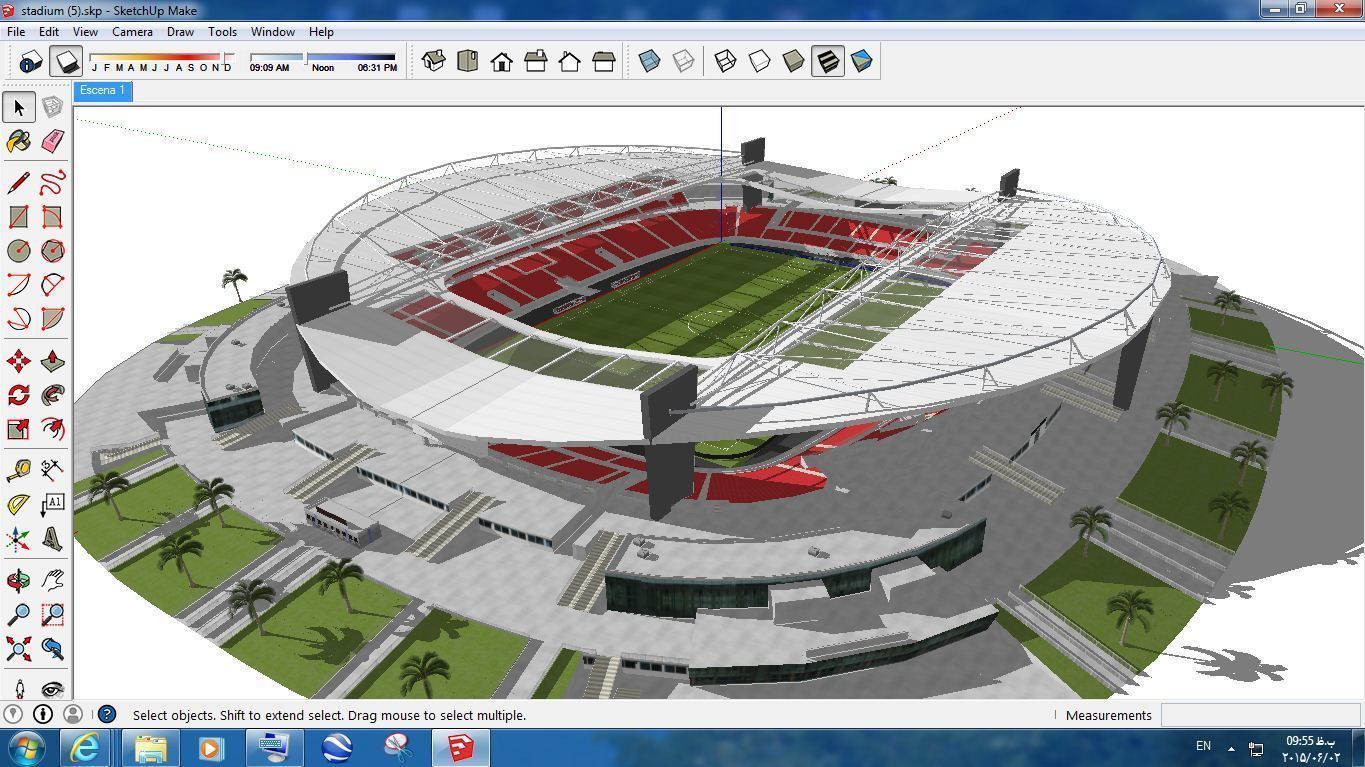Switch to Back view

(x=569, y=61)
